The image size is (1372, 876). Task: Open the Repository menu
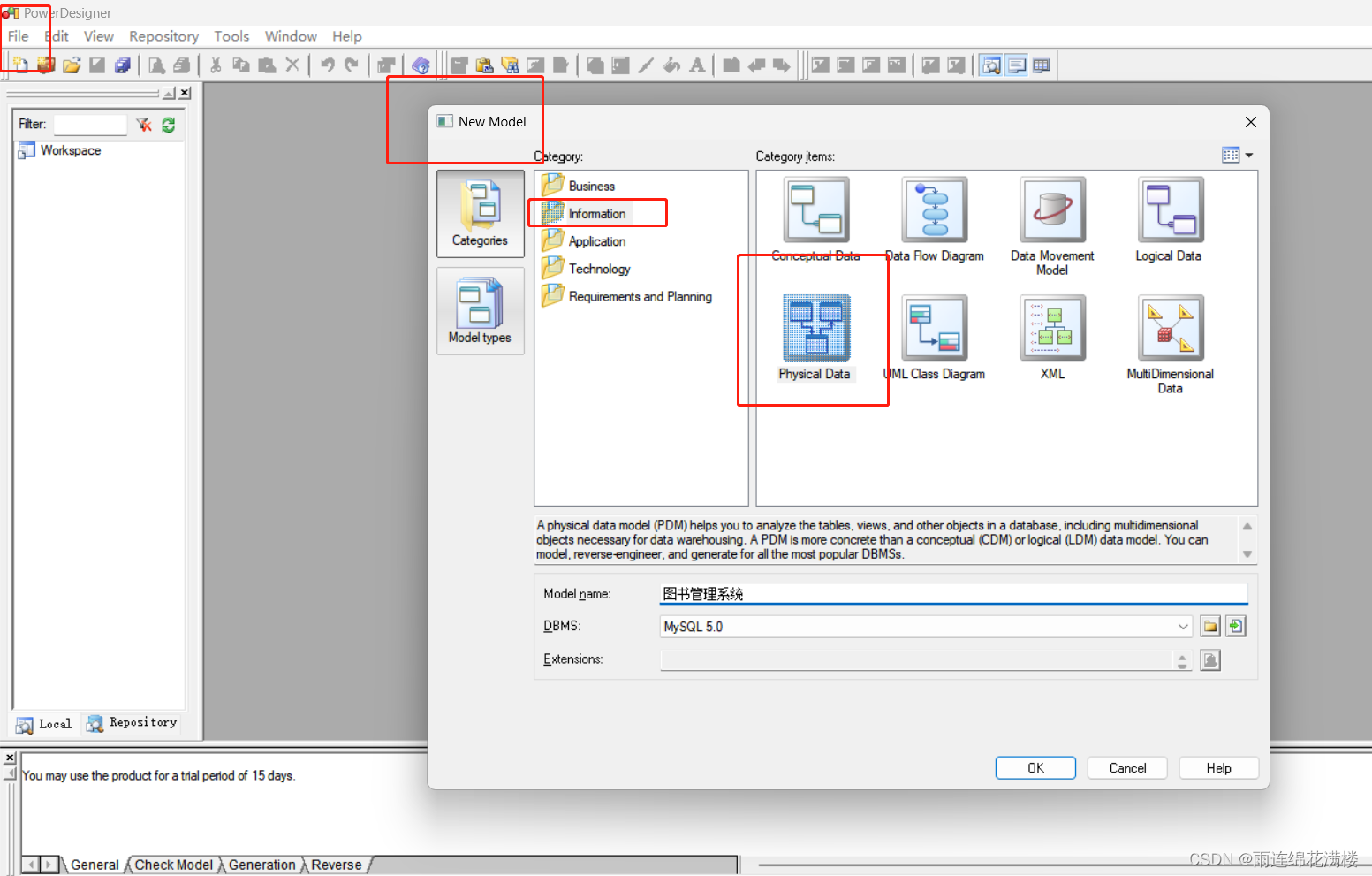(x=164, y=36)
